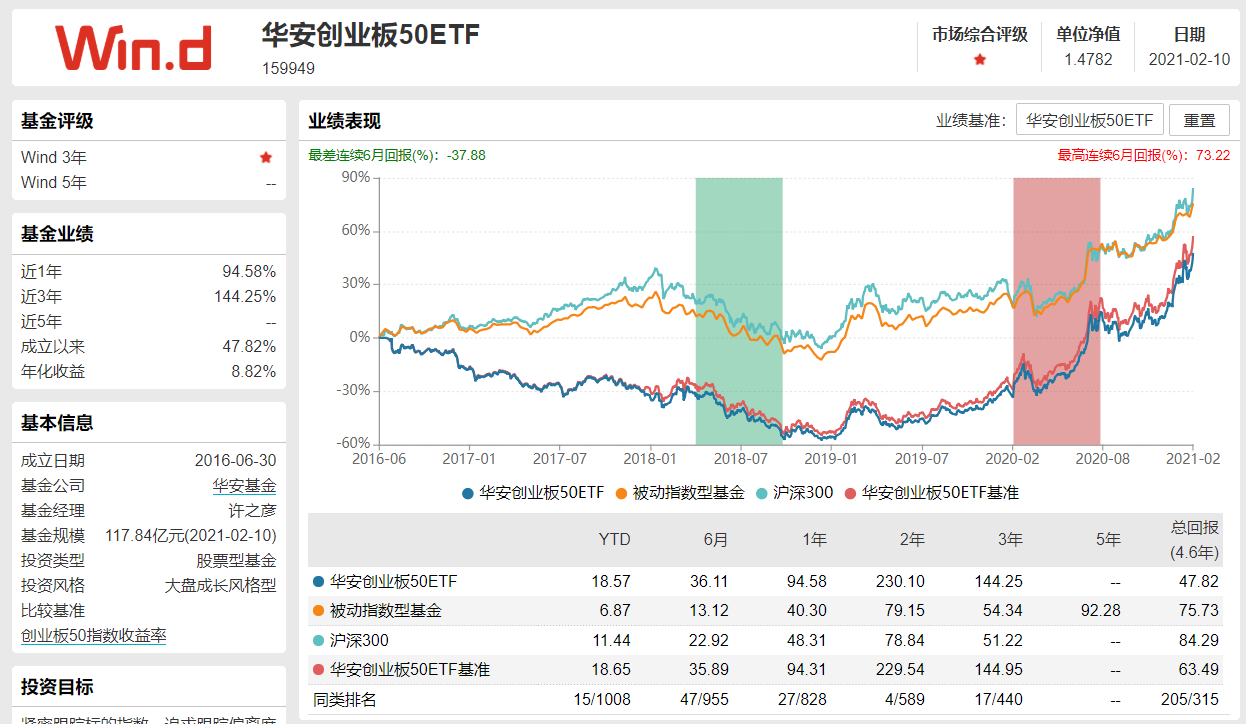Click the green worst 6-month period band
Screen dimensions: 1246x724
click(739, 310)
